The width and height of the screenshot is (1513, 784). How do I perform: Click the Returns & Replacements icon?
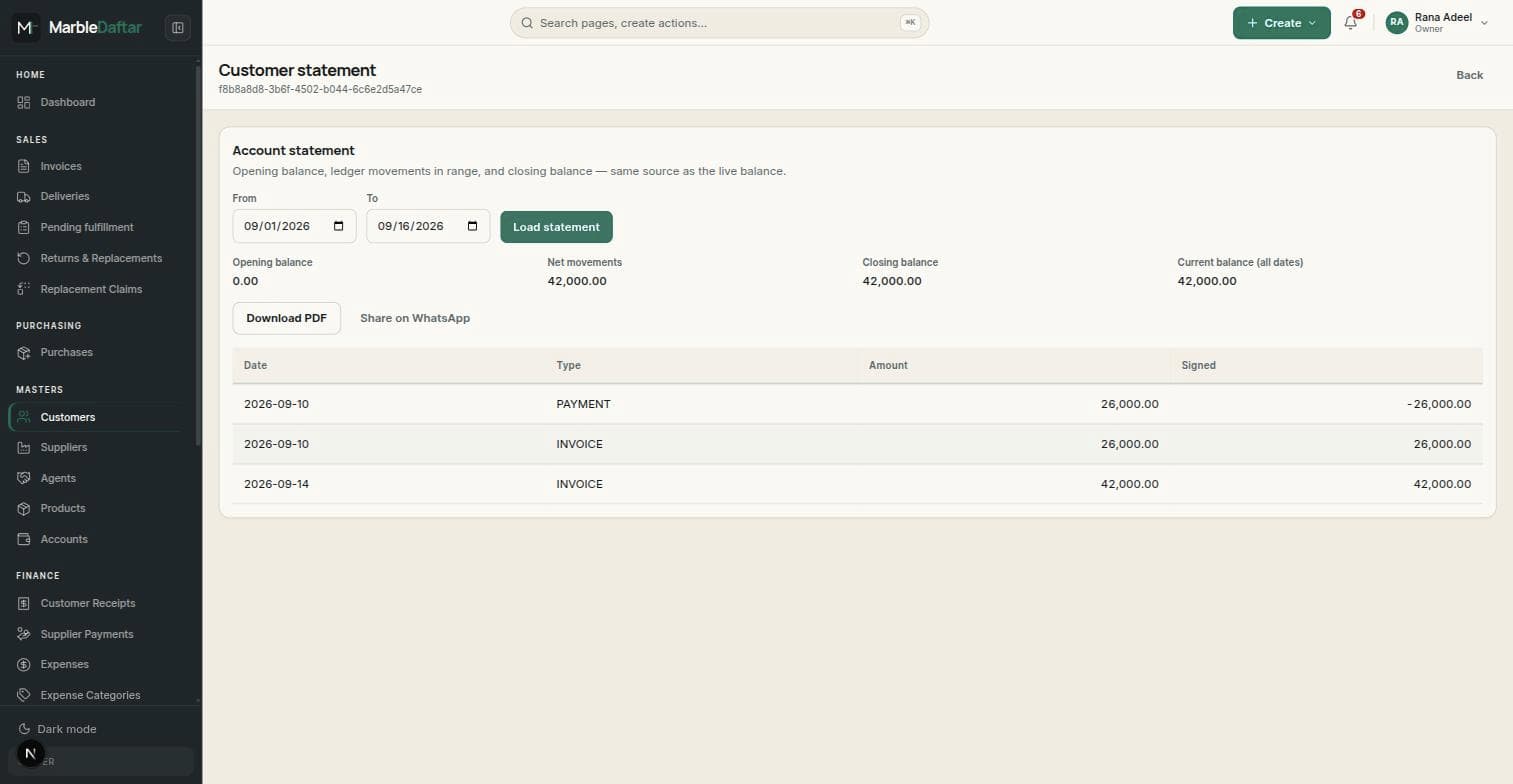coord(24,258)
